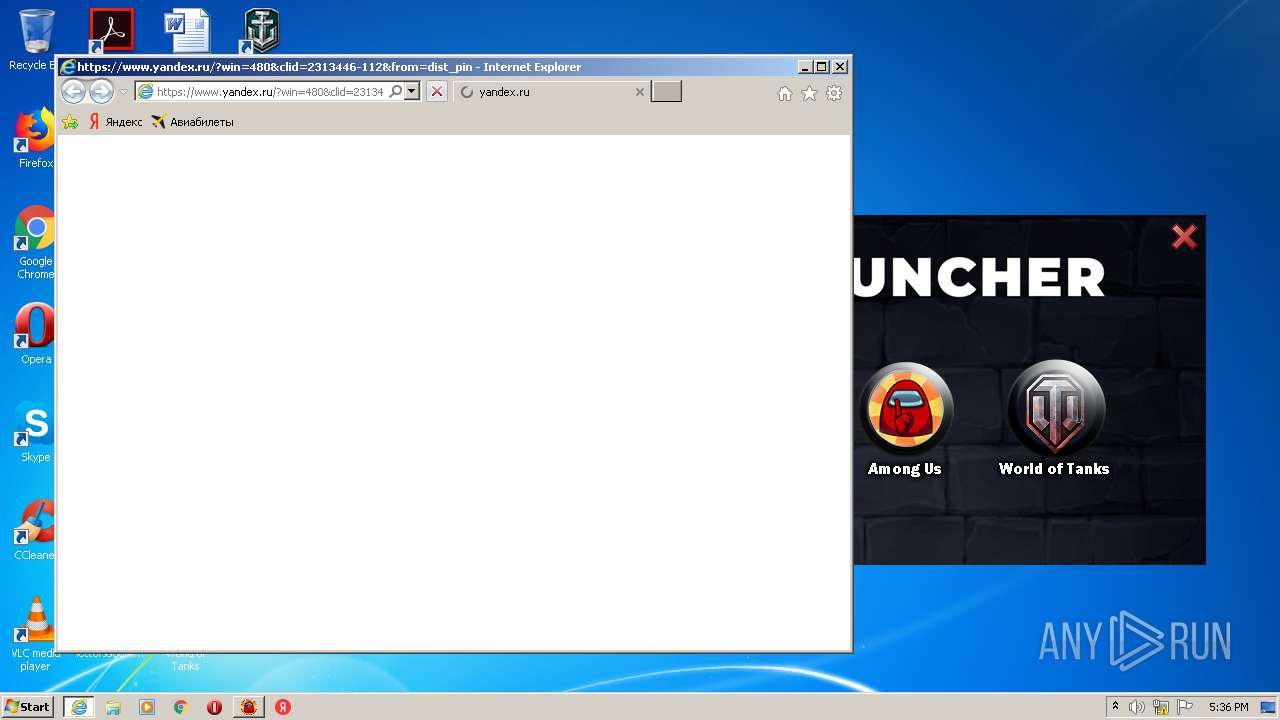Viewport: 1280px width, 720px height.
Task: Open World of Warships desktop shortcut
Action: pos(262,30)
